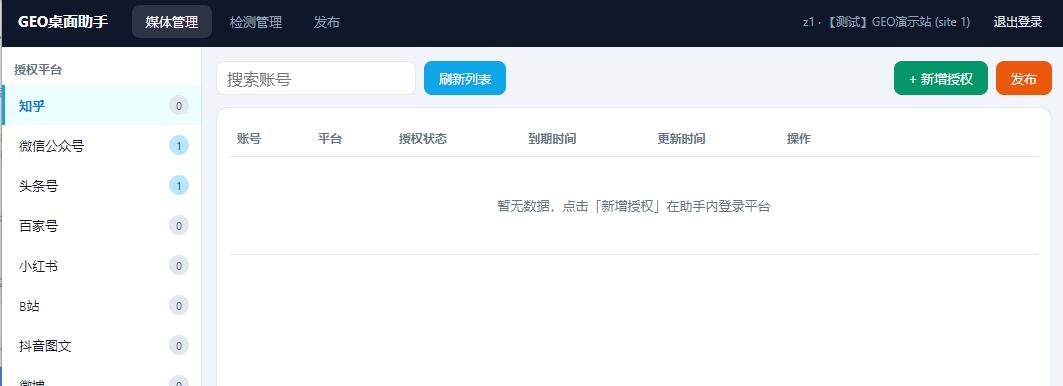The height and width of the screenshot is (386, 1063).
Task: Select B站 platform
Action: point(102,306)
